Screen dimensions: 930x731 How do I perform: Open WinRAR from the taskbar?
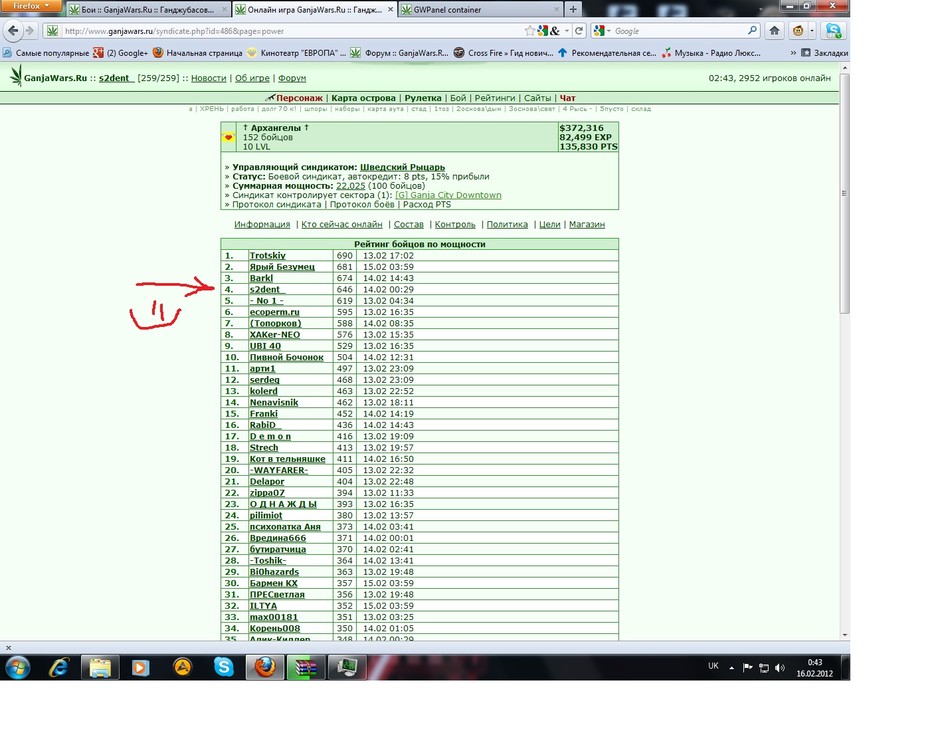click(306, 668)
